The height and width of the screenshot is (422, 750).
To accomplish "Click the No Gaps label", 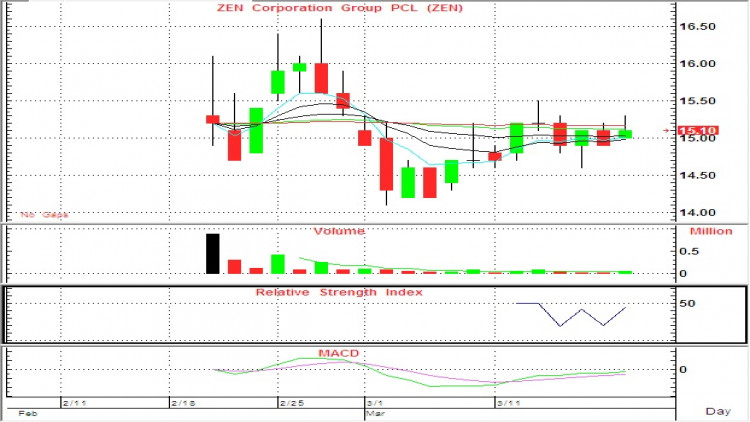I will pyautogui.click(x=44, y=215).
